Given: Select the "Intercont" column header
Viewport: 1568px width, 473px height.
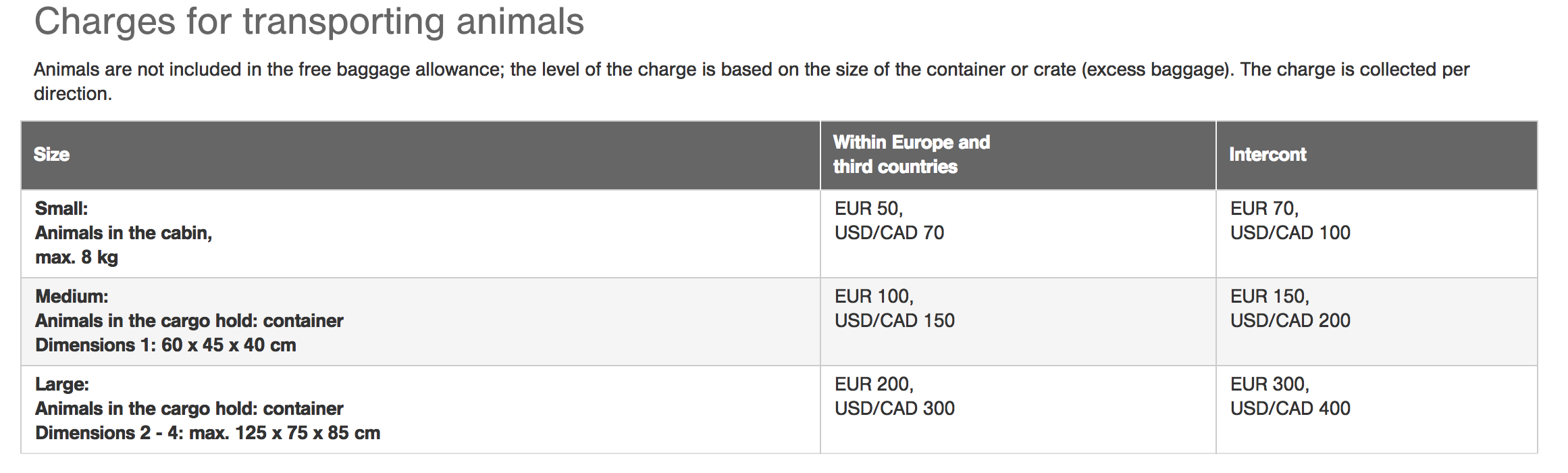Looking at the screenshot, I should (x=1268, y=155).
